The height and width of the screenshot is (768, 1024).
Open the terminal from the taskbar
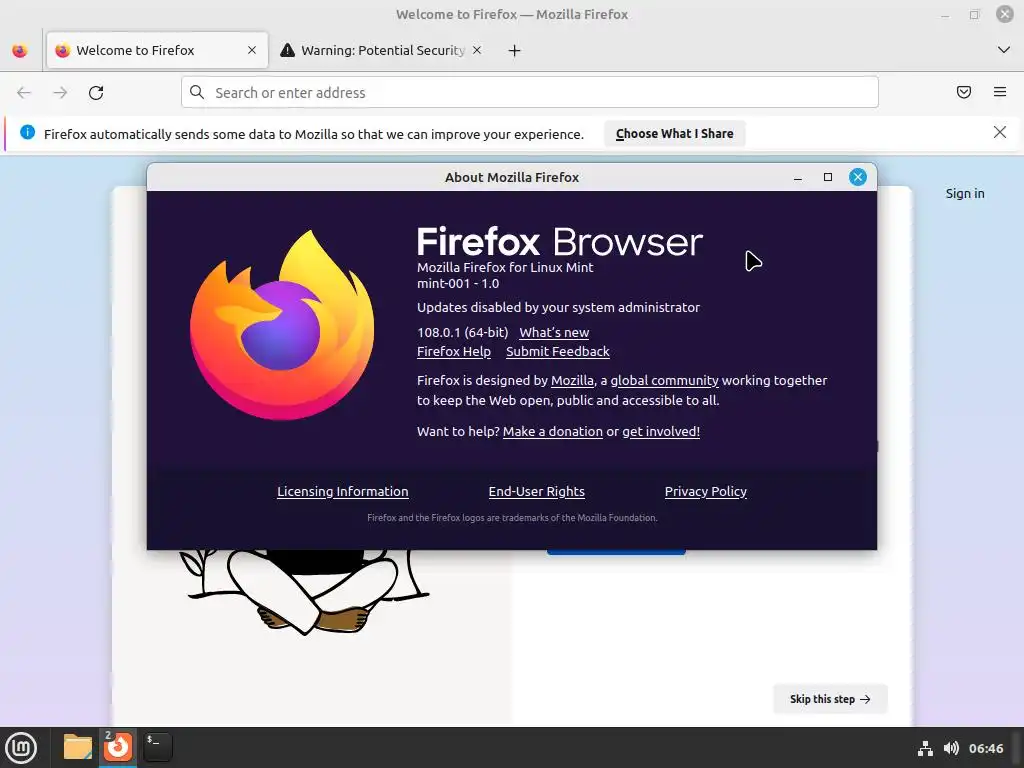click(x=157, y=747)
